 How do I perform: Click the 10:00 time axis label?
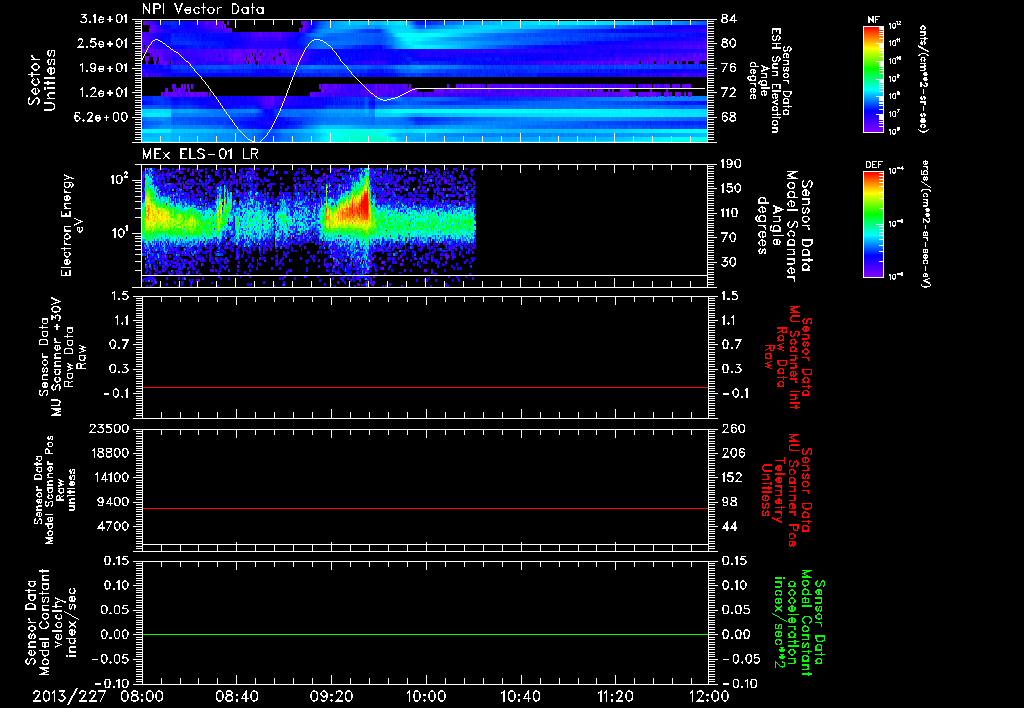(426, 696)
